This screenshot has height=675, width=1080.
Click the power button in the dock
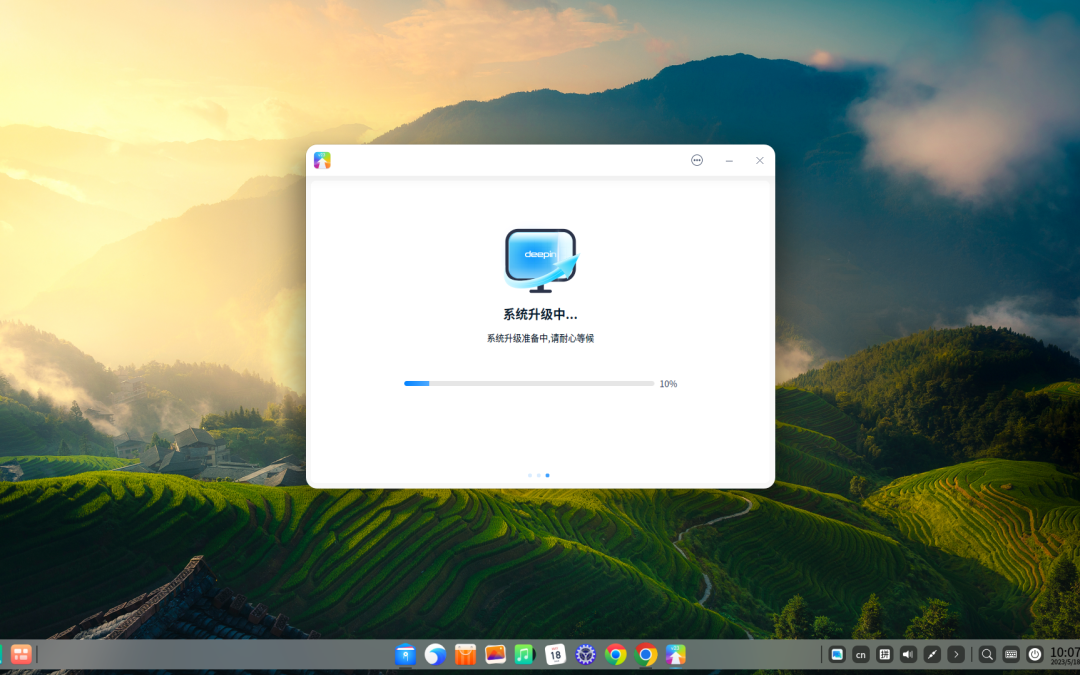click(1035, 654)
